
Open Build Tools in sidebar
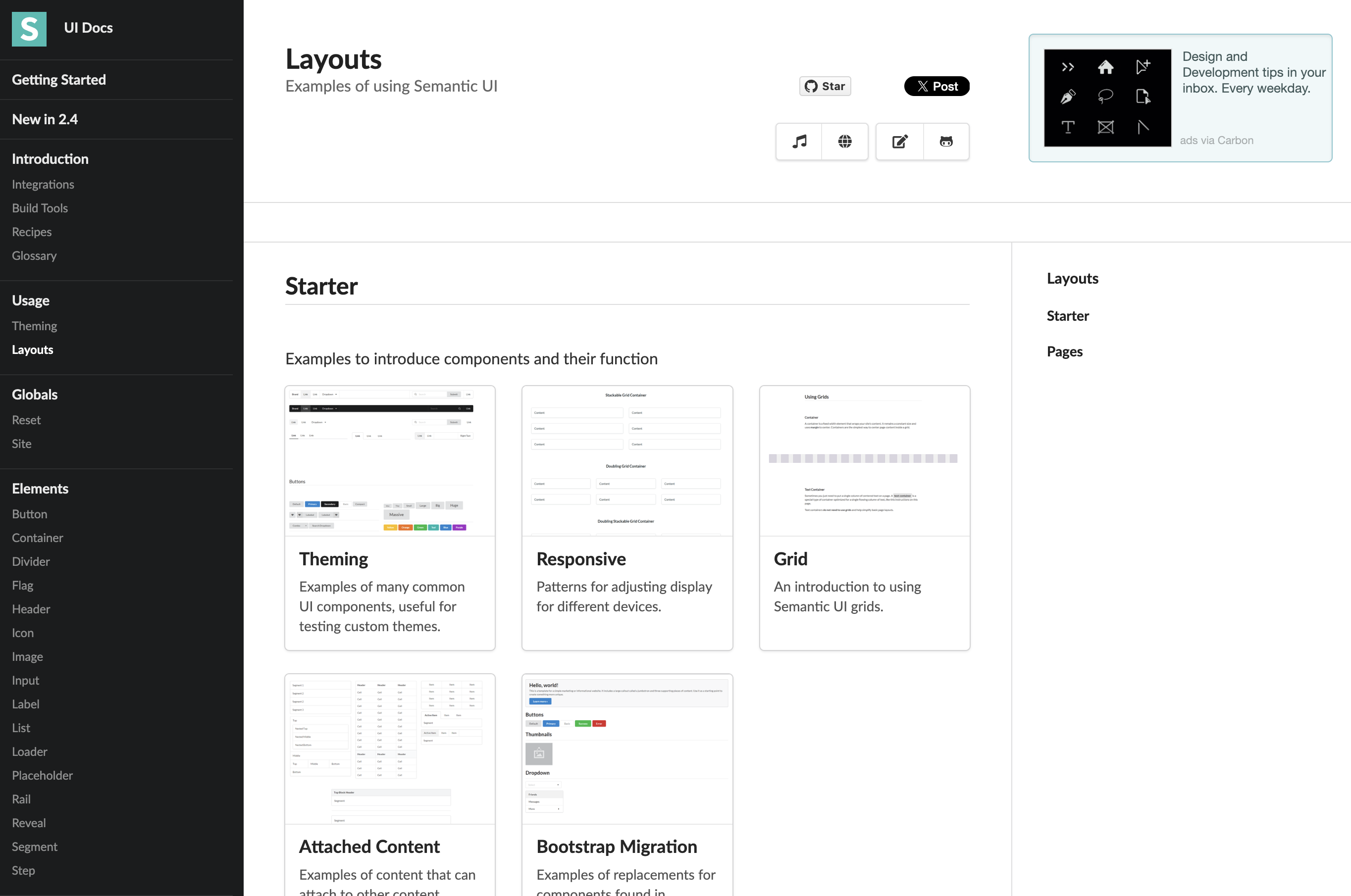(x=40, y=208)
